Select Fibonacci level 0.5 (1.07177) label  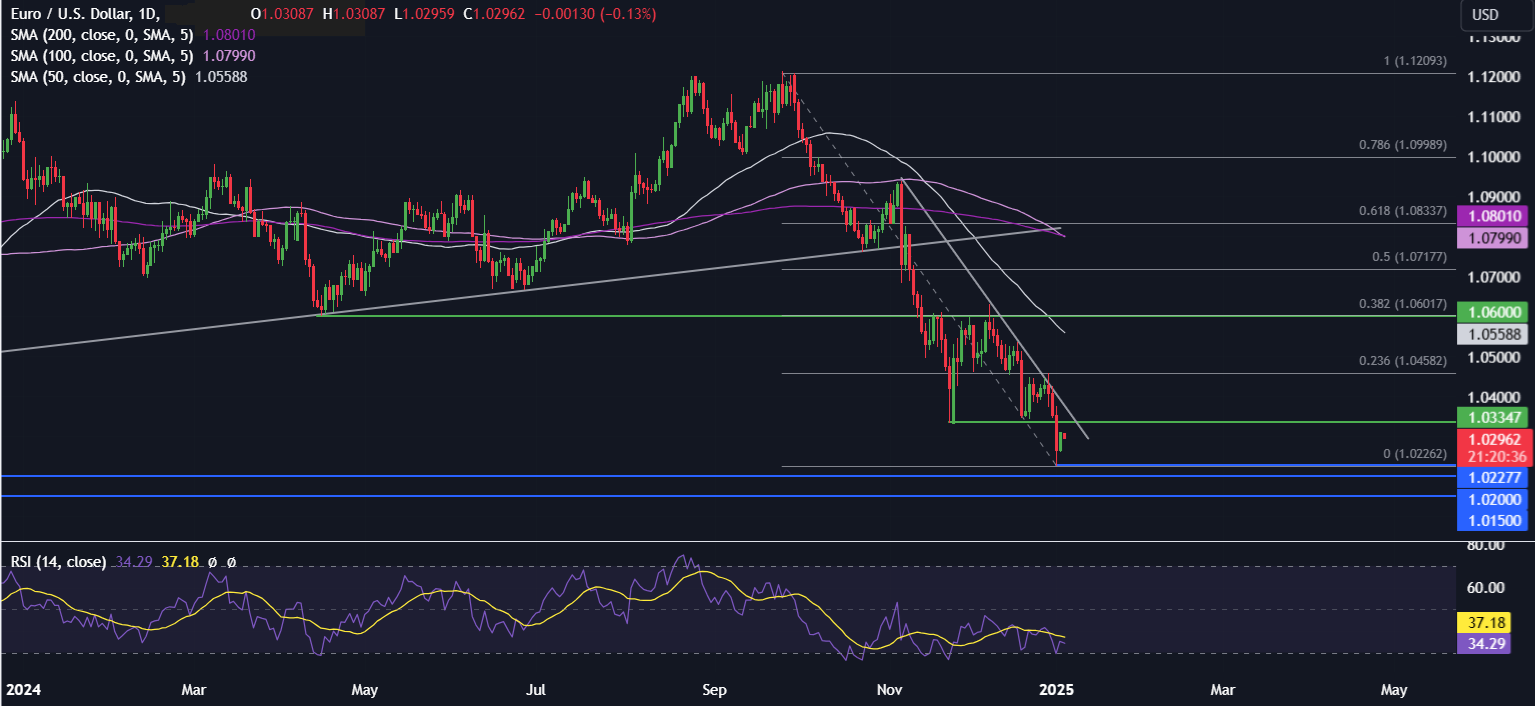click(x=1410, y=257)
